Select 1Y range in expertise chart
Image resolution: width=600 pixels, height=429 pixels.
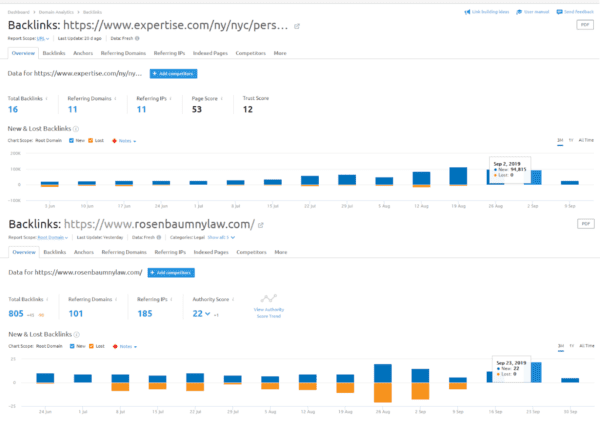click(571, 140)
